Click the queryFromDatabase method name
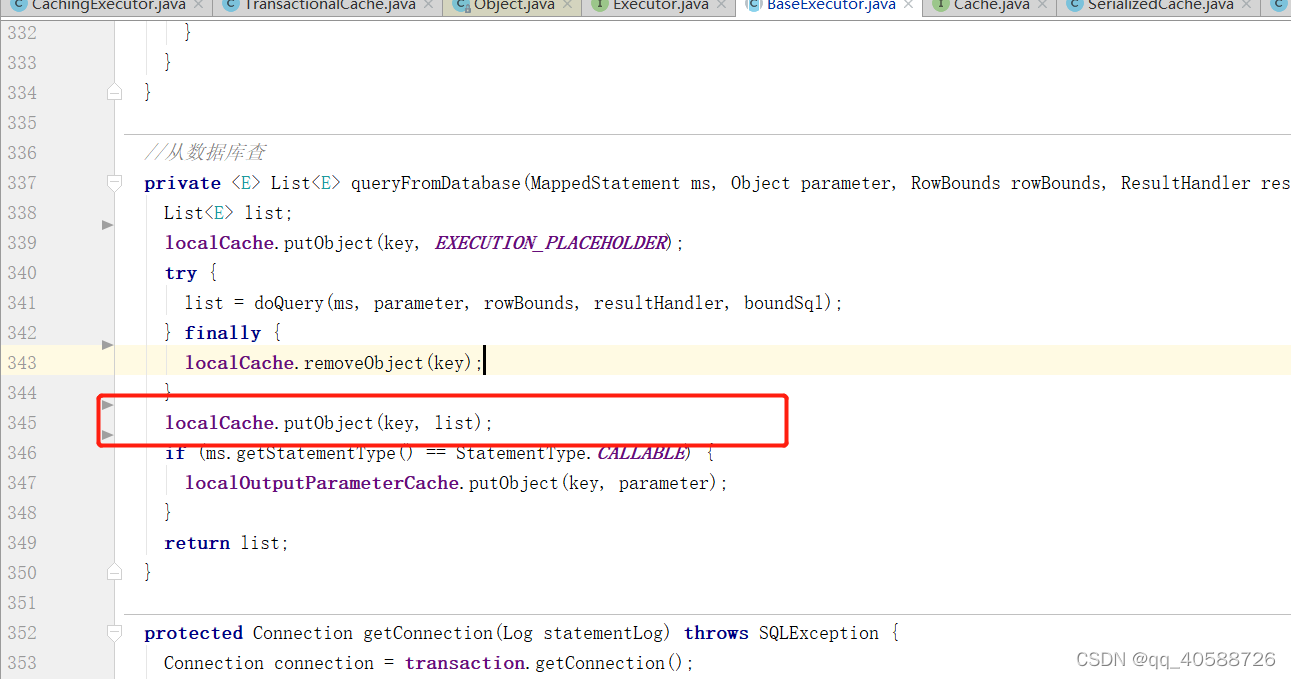This screenshot has height=679, width=1291. click(436, 183)
